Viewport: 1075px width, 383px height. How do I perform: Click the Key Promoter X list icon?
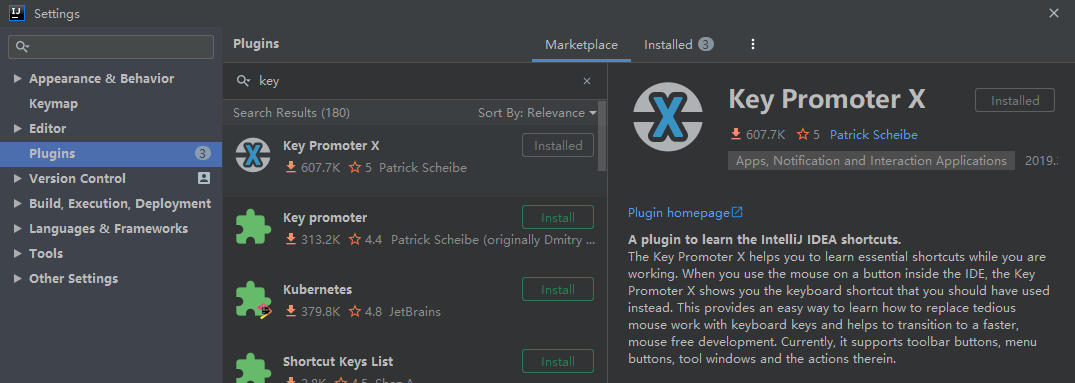[253, 155]
